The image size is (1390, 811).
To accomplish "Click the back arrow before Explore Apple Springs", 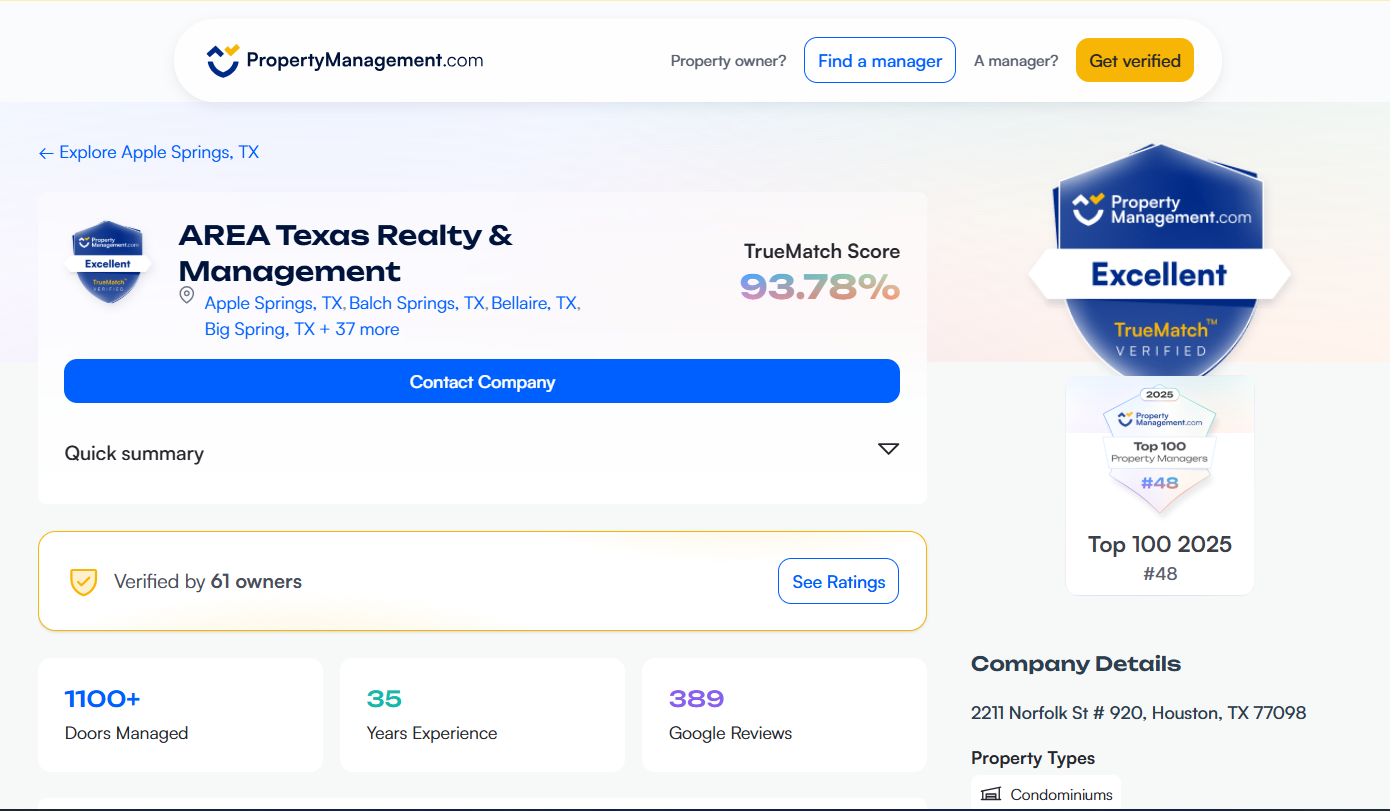I will (x=46, y=152).
